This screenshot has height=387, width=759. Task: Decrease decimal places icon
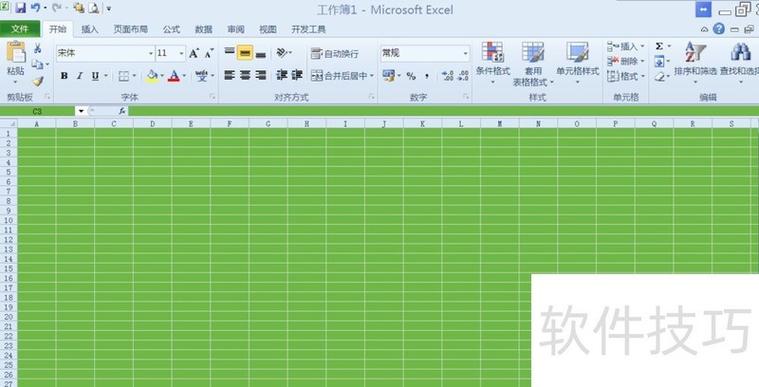463,76
